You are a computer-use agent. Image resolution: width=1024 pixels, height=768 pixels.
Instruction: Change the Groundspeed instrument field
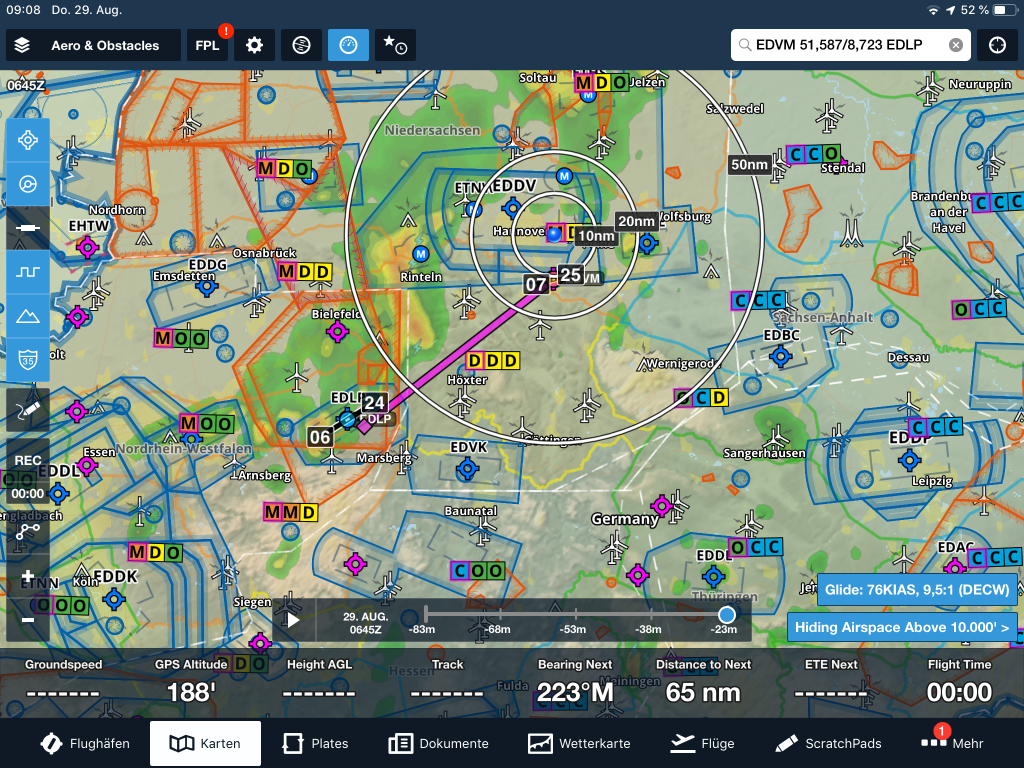[x=63, y=682]
